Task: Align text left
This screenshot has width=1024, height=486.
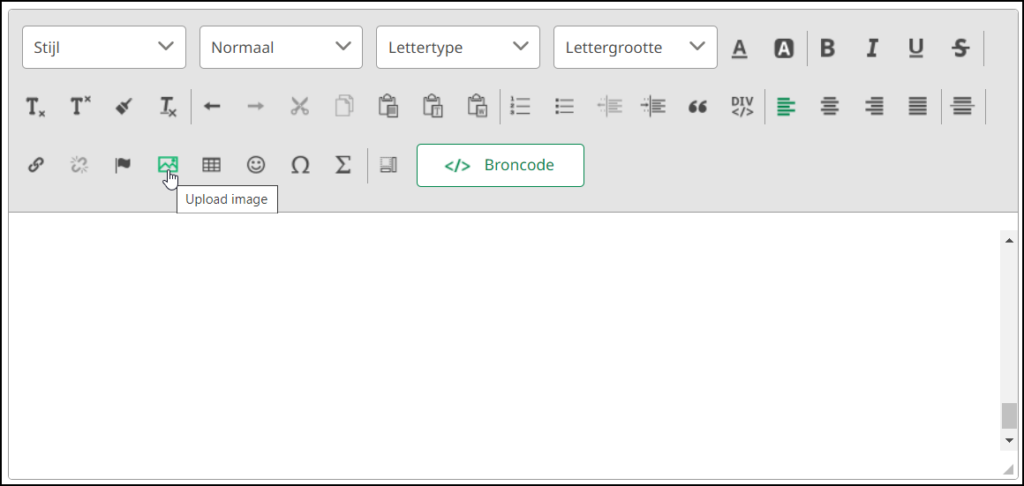Action: pyautogui.click(x=786, y=106)
